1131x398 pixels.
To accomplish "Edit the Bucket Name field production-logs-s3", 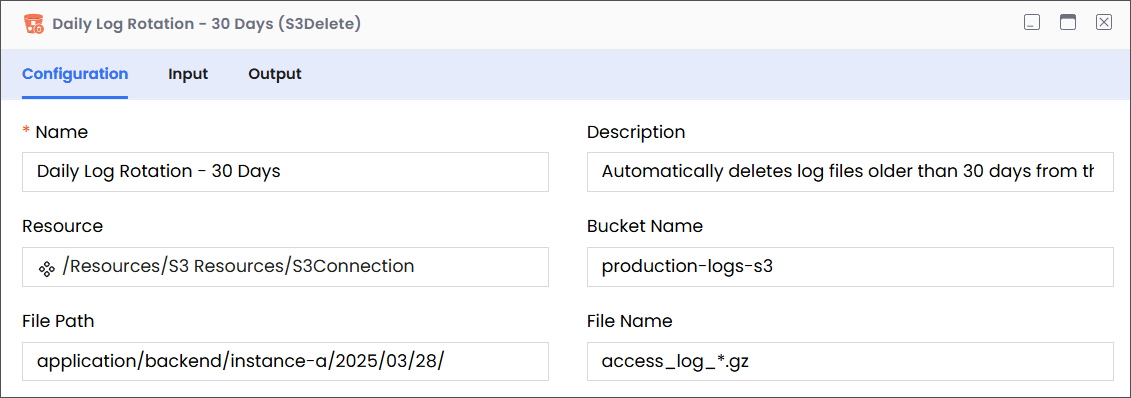I will (x=850, y=267).
